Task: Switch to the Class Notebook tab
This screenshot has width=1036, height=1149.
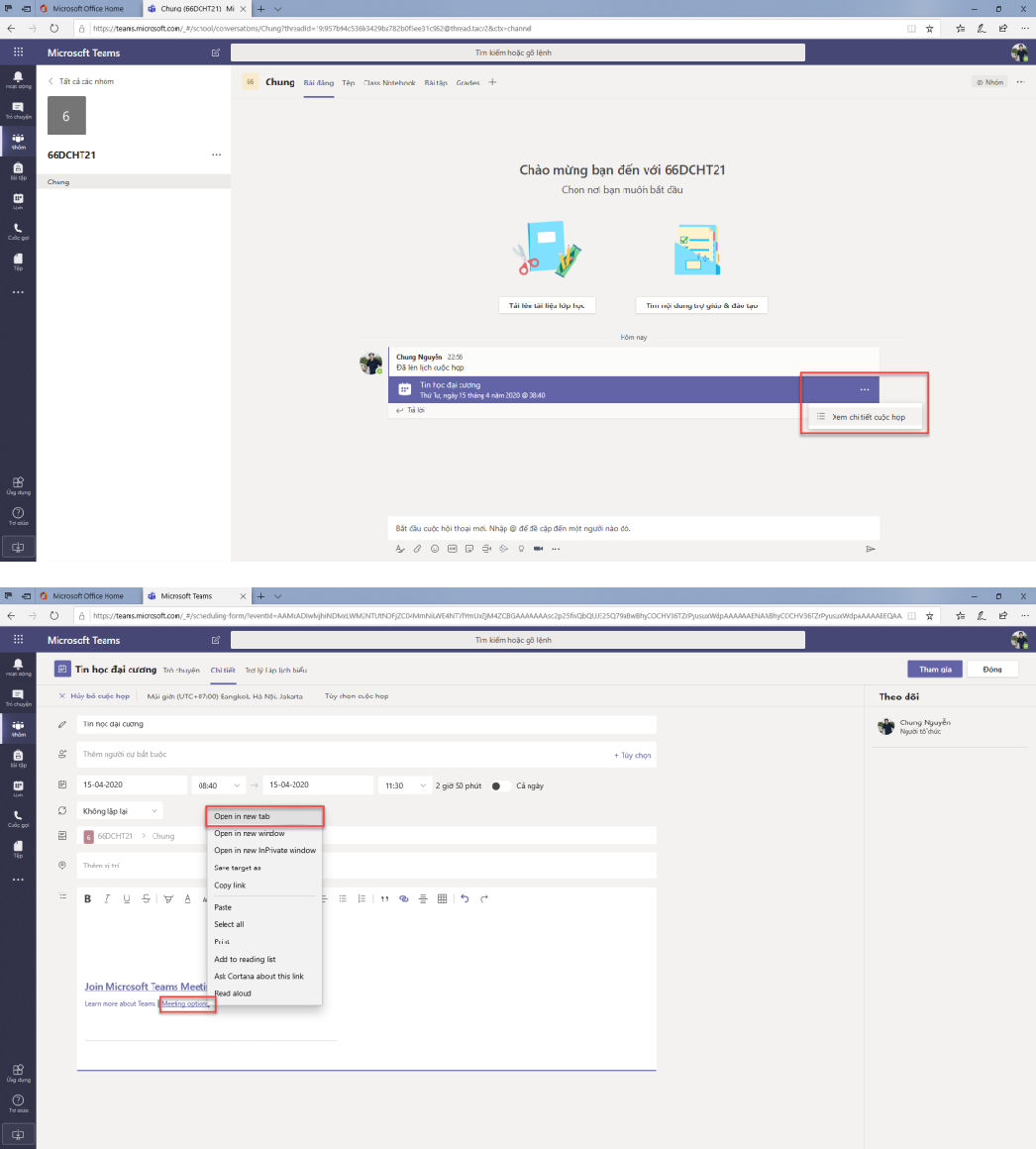Action: [x=389, y=83]
